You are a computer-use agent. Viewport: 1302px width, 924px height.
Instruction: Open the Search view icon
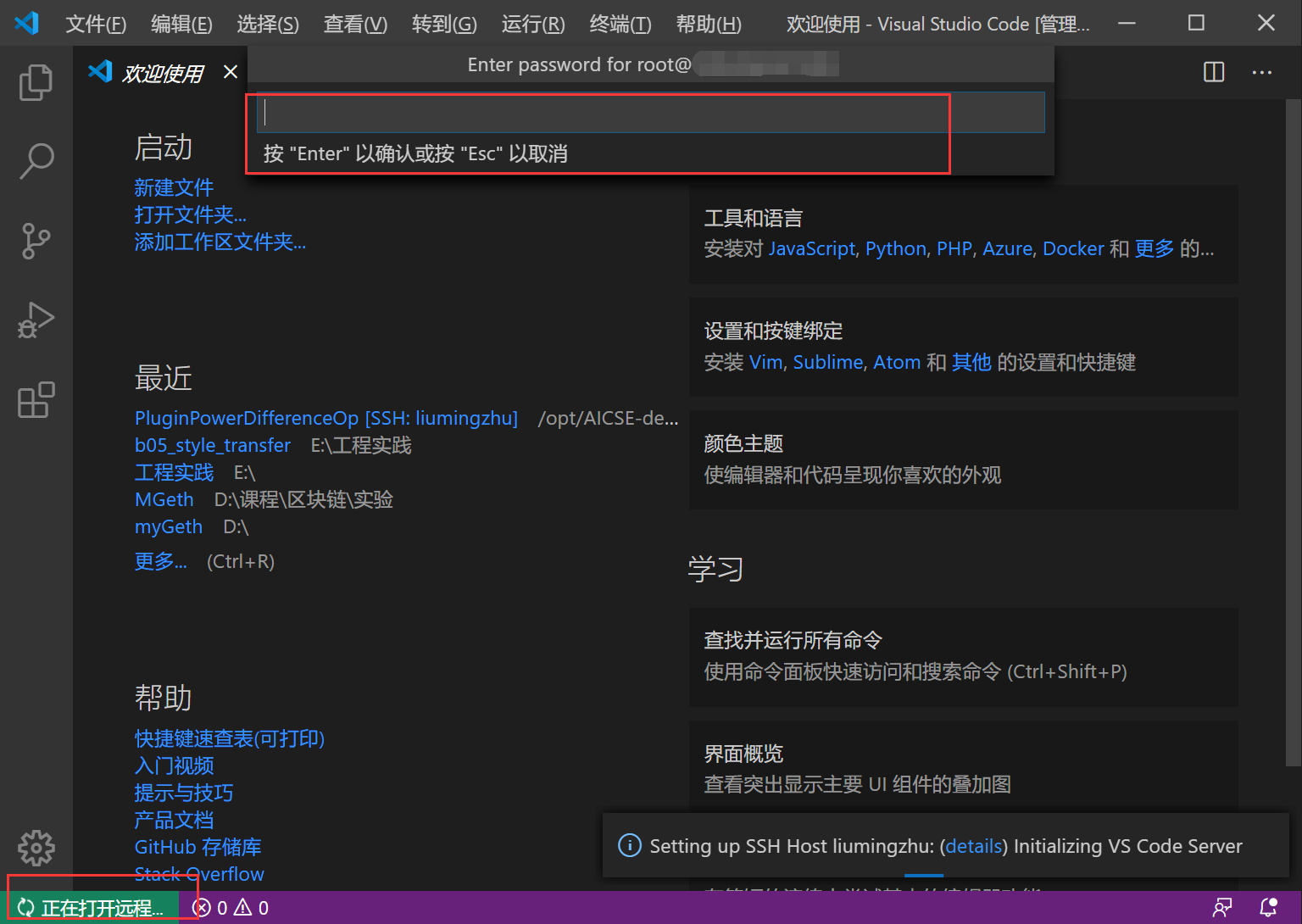(x=36, y=159)
